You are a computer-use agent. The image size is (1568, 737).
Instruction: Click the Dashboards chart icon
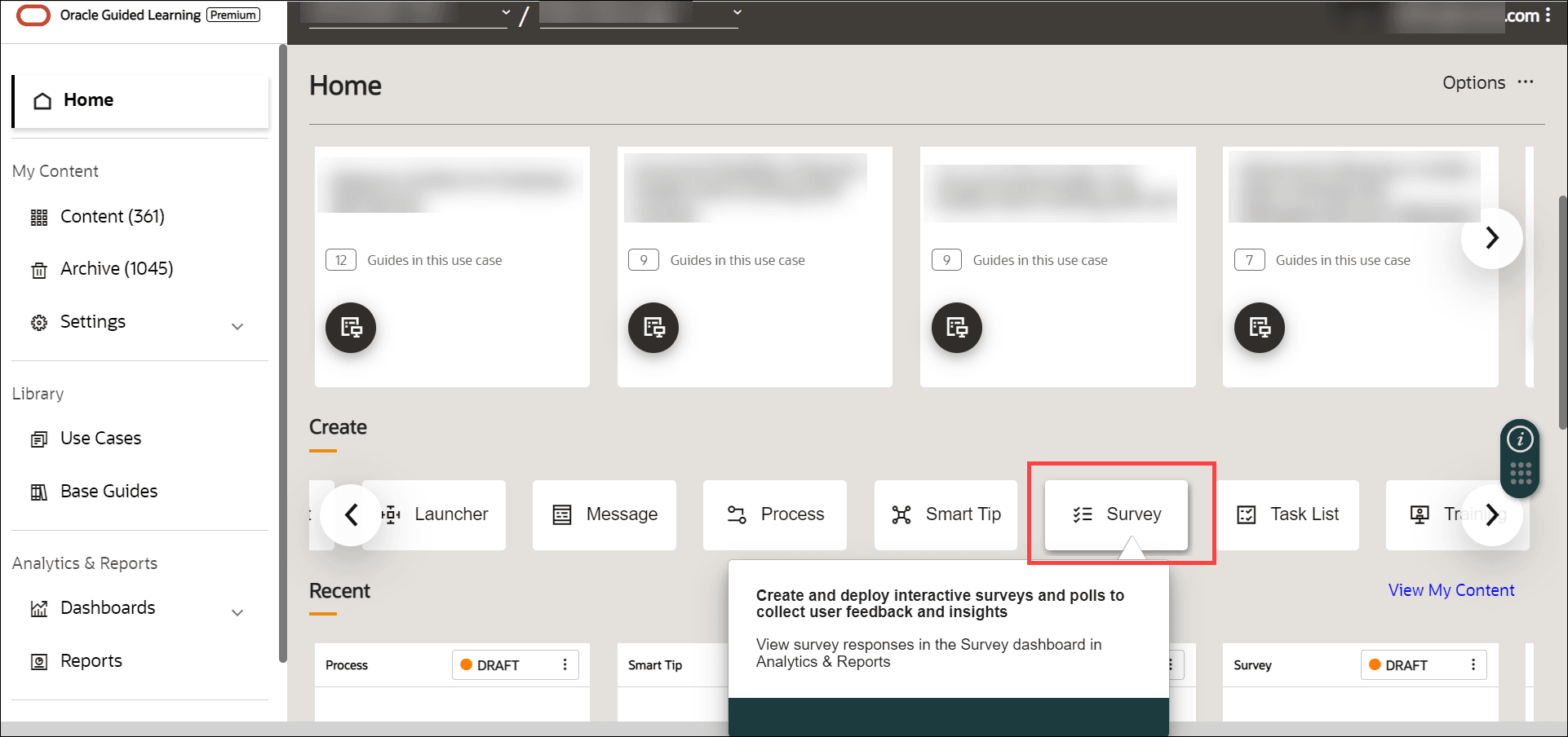click(x=39, y=609)
